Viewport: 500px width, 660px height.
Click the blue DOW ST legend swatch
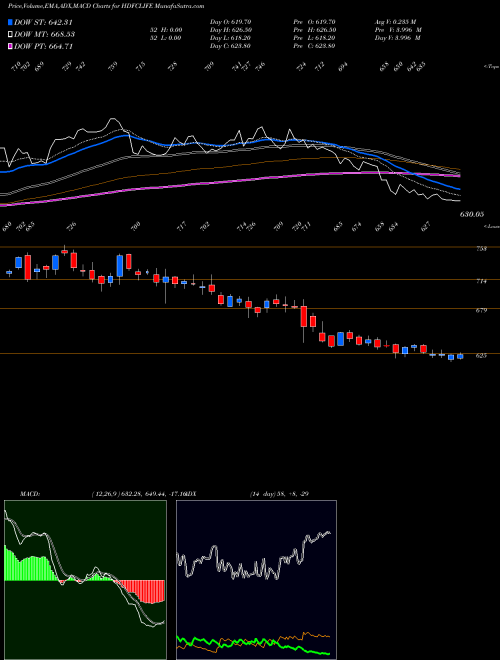click(10, 23)
